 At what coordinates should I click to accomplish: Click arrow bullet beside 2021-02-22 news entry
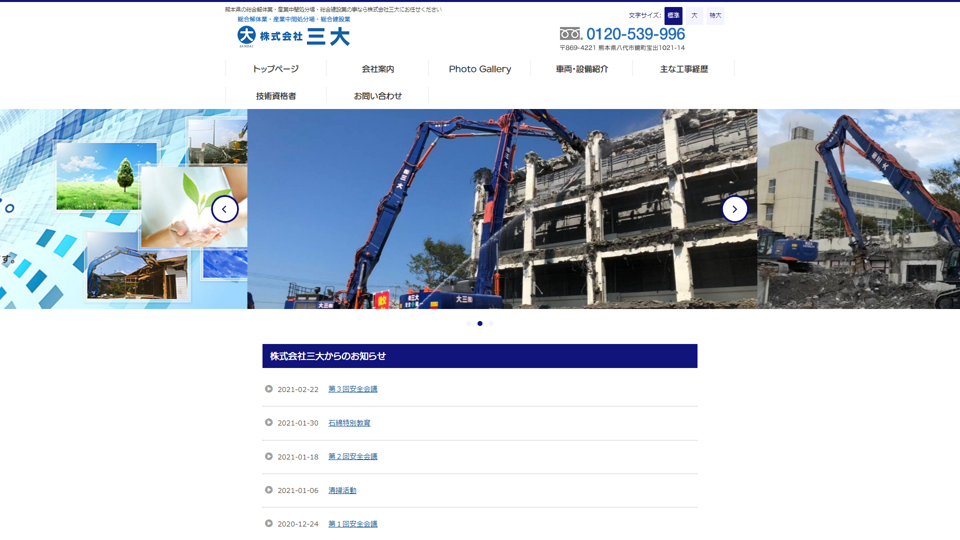[x=269, y=389]
